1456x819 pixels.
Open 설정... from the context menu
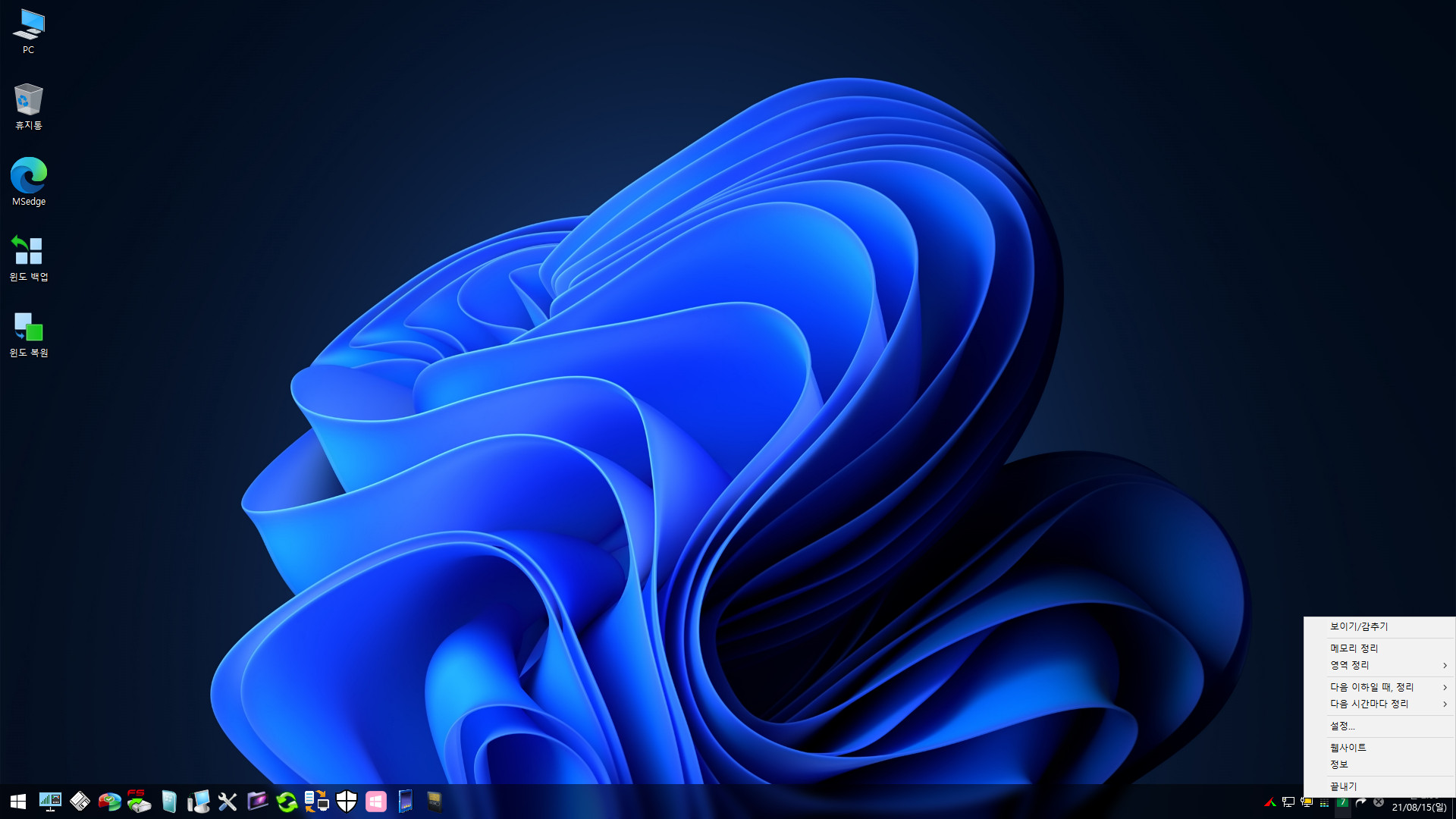pyautogui.click(x=1379, y=726)
